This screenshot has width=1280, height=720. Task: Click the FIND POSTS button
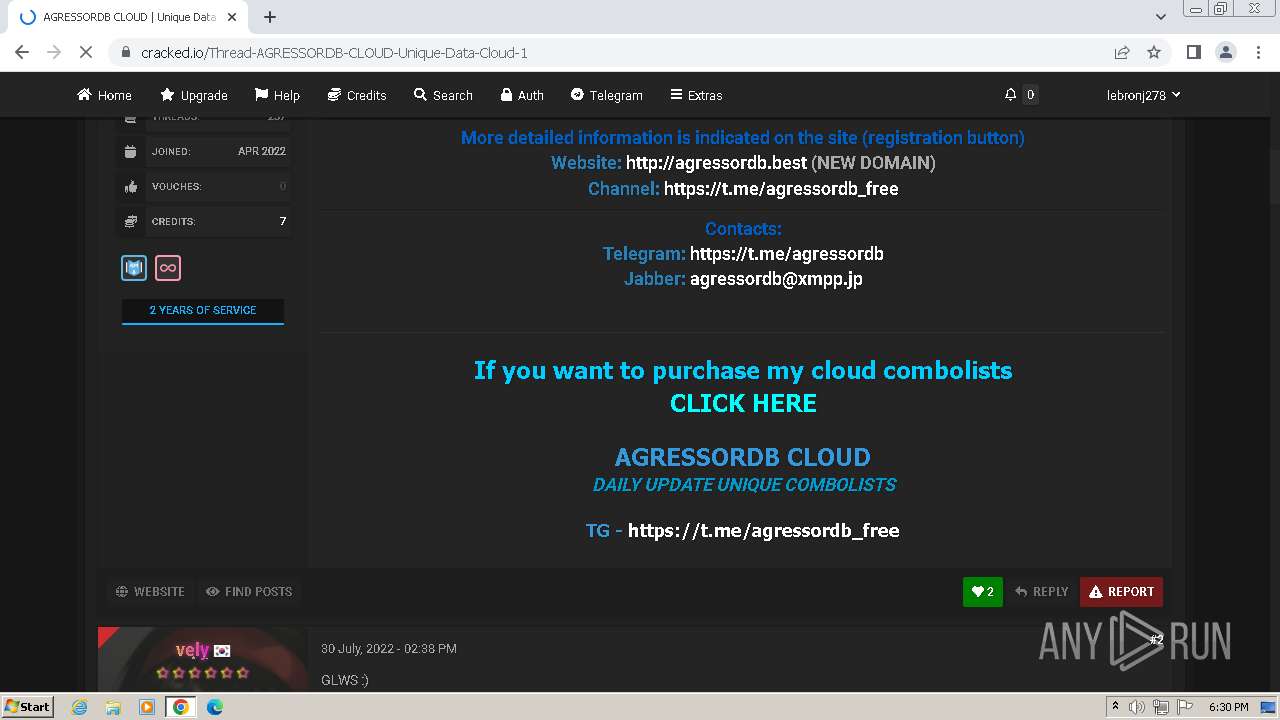249,592
